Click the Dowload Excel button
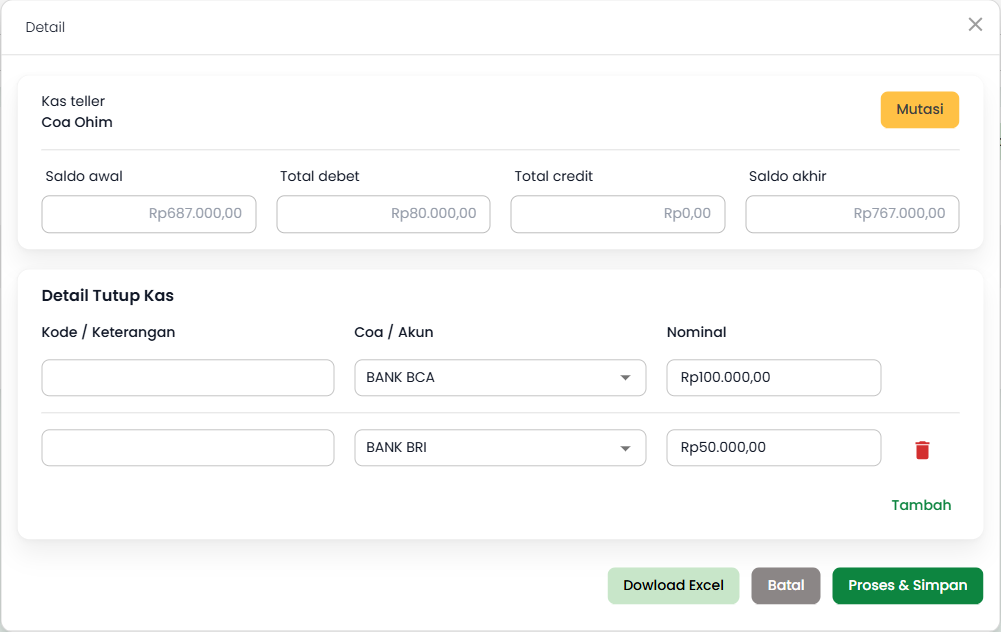 pyautogui.click(x=673, y=586)
